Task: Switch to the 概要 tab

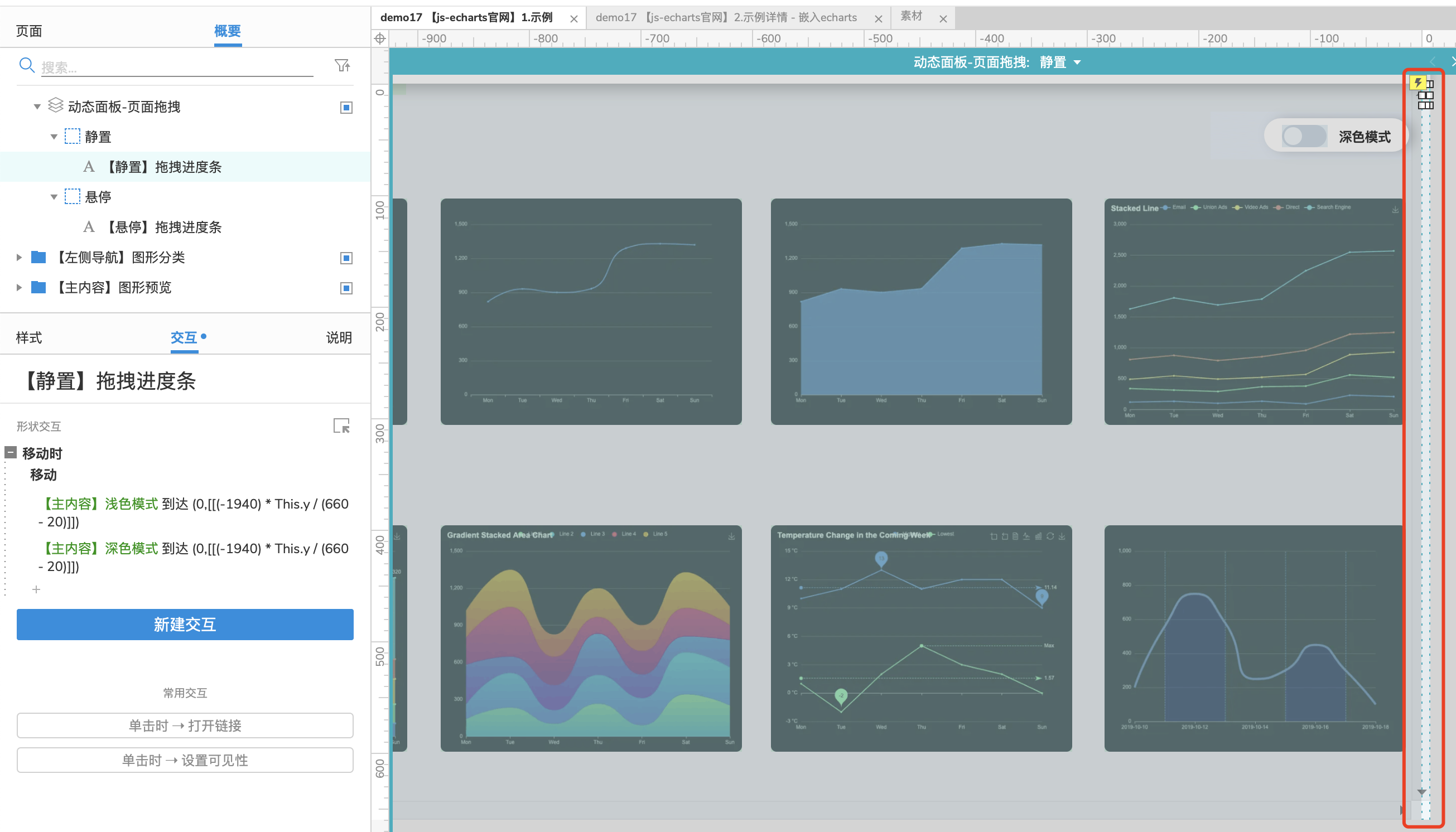Action: tap(228, 31)
